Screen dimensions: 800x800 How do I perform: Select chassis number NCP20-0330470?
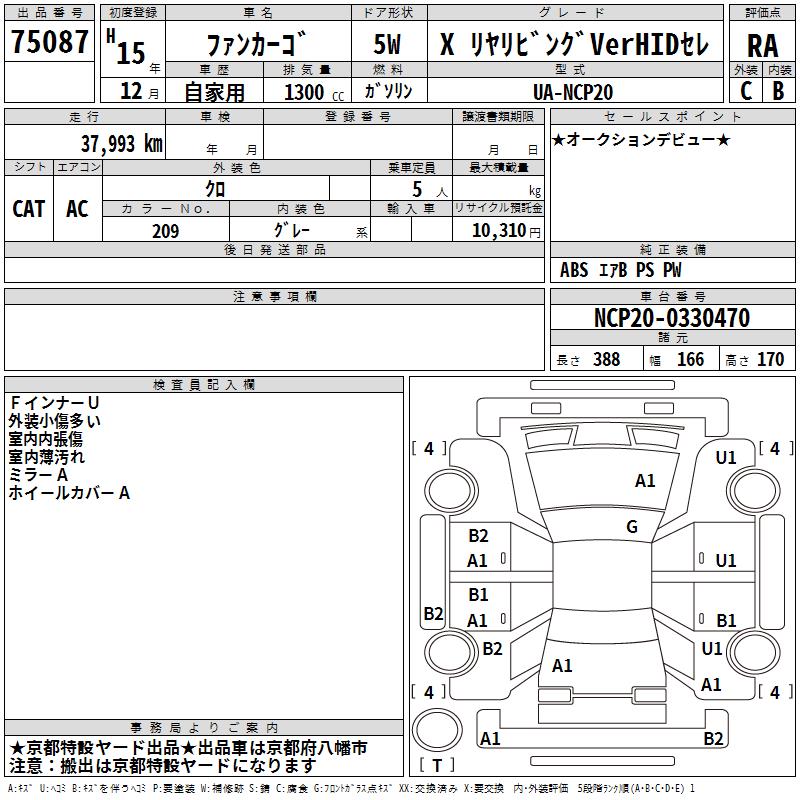click(x=671, y=318)
